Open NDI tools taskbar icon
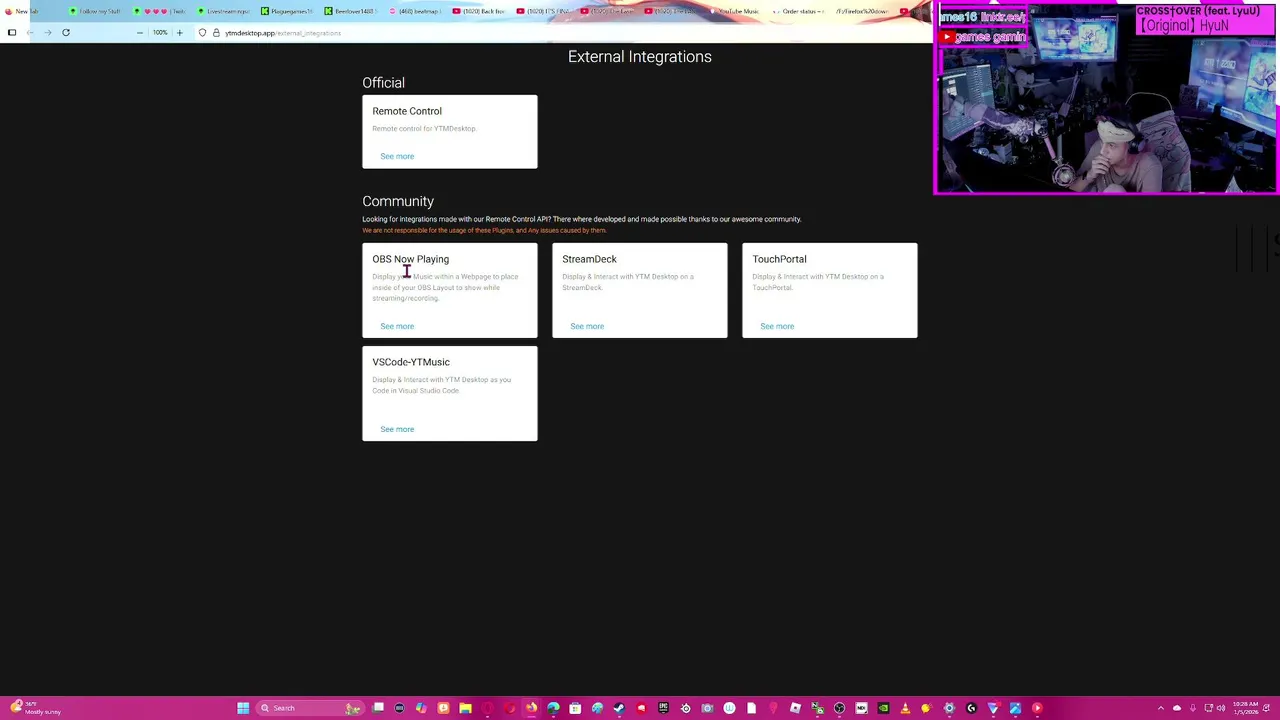 click(861, 708)
